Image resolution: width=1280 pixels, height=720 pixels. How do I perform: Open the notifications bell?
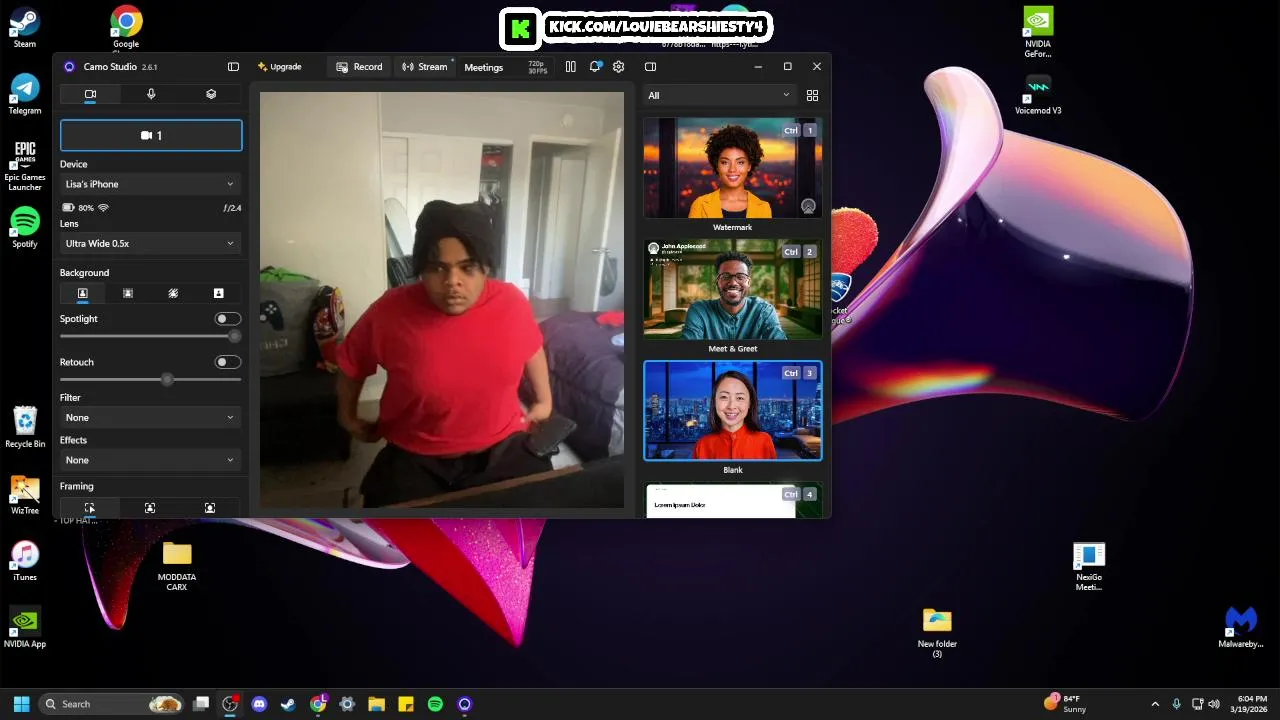(595, 67)
